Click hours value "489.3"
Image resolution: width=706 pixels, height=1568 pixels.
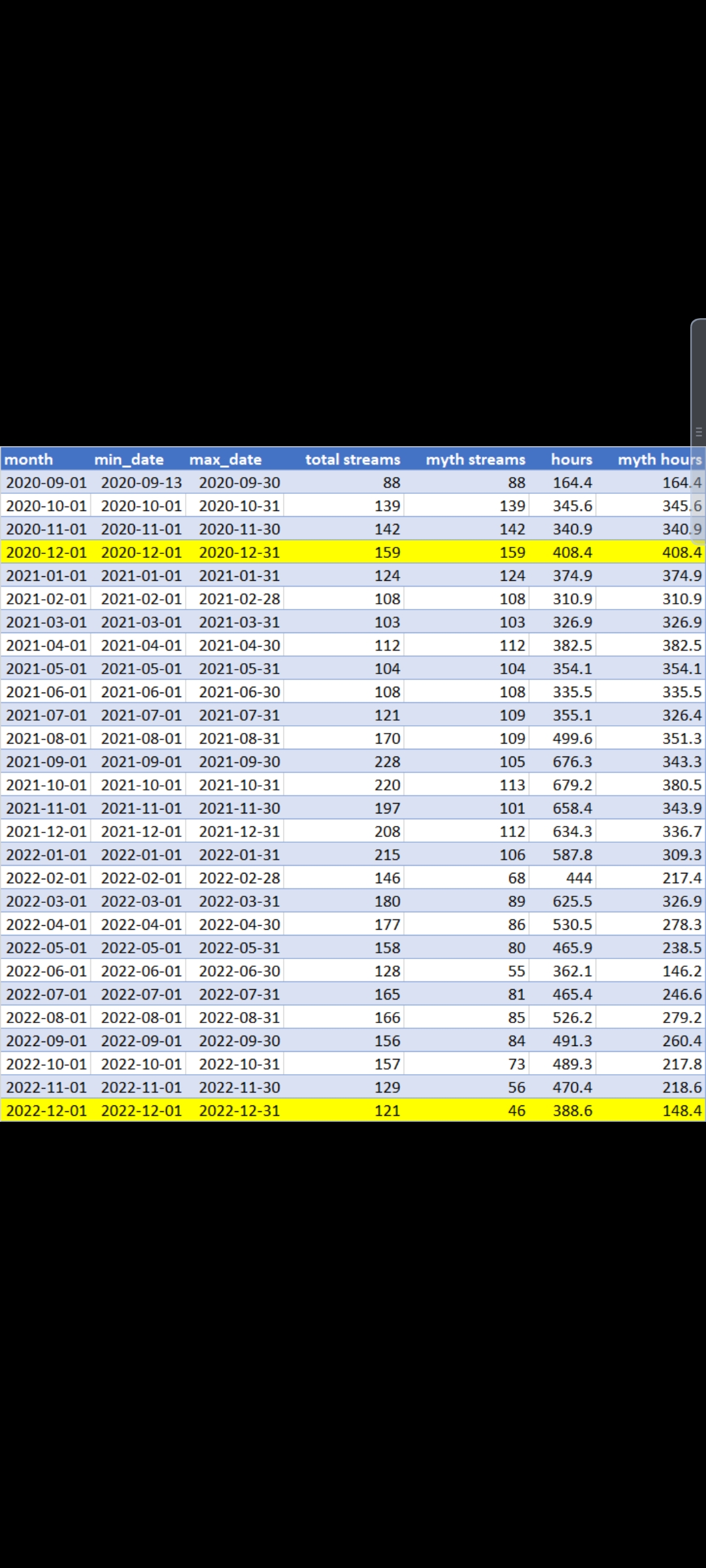(573, 1064)
